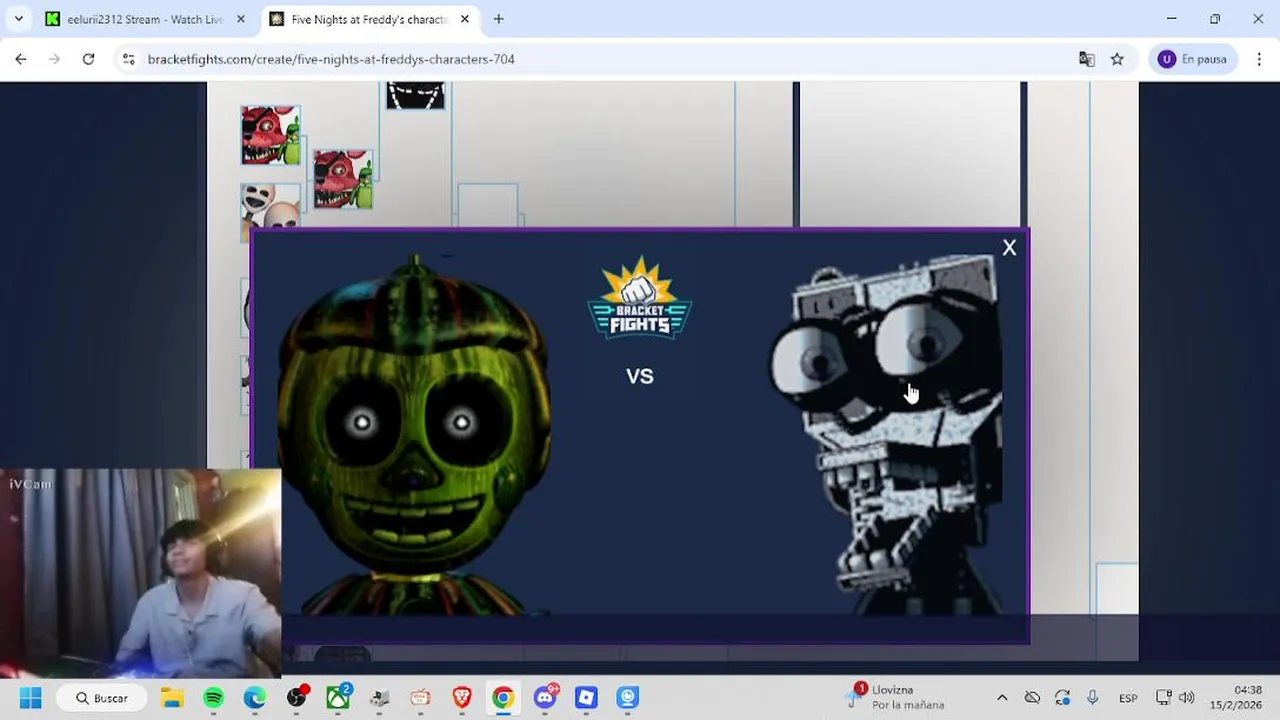Open Roblox from the taskbar
This screenshot has width=1280, height=720.
coord(586,698)
